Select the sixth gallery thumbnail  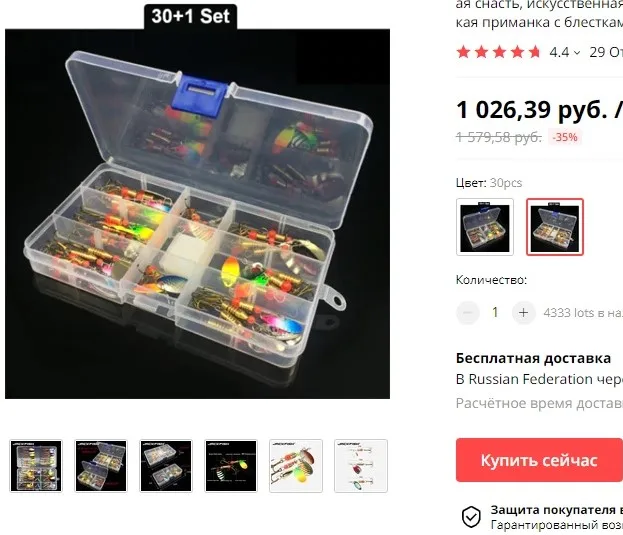pyautogui.click(x=361, y=466)
